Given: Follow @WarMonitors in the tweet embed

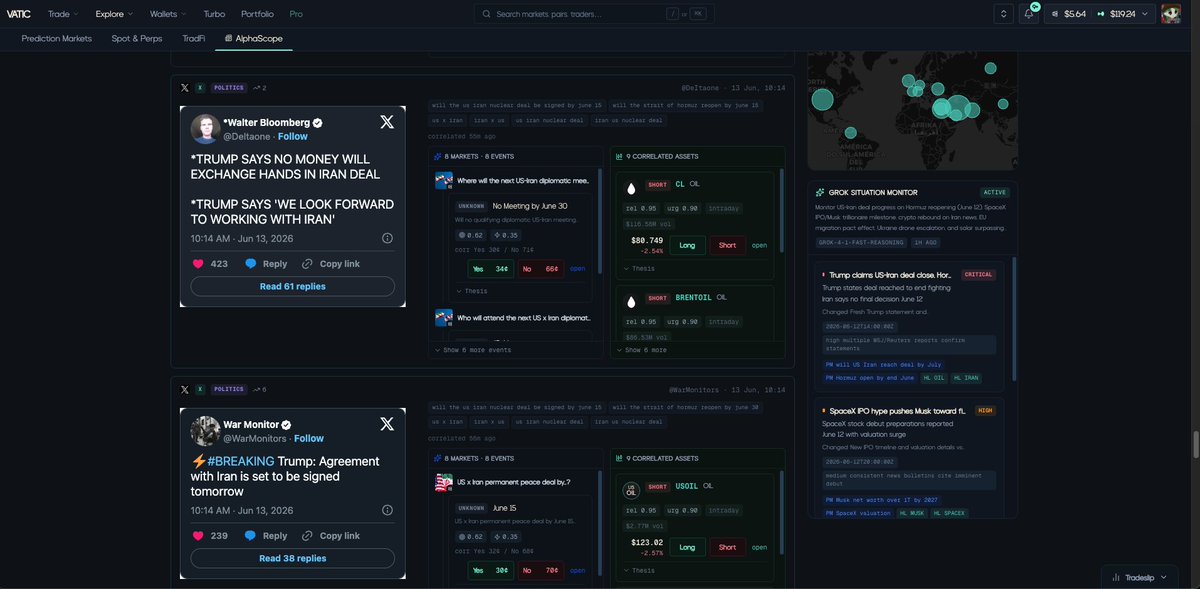Looking at the screenshot, I should click(309, 438).
